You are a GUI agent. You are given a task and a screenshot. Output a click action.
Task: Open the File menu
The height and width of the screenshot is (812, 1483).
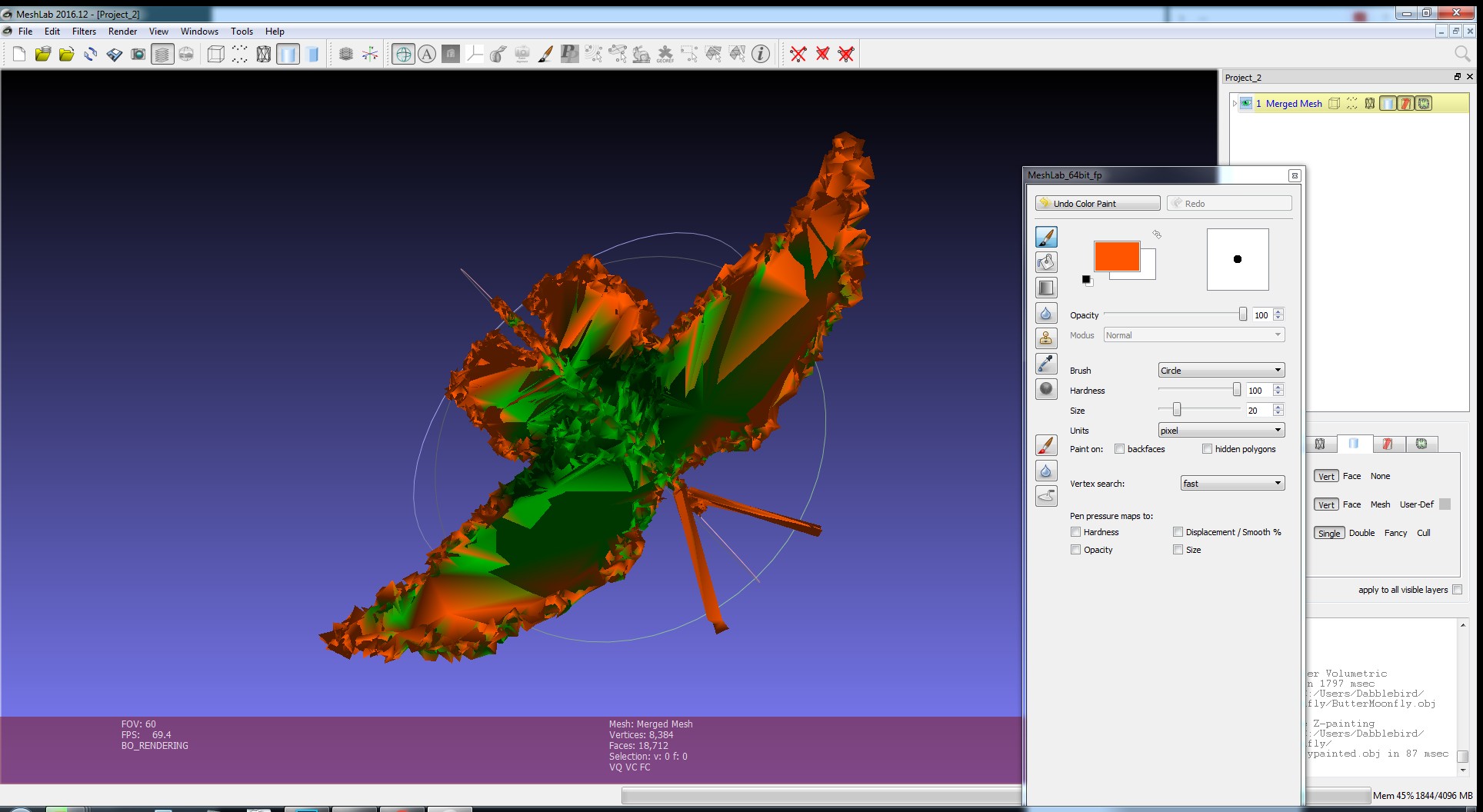pos(25,32)
